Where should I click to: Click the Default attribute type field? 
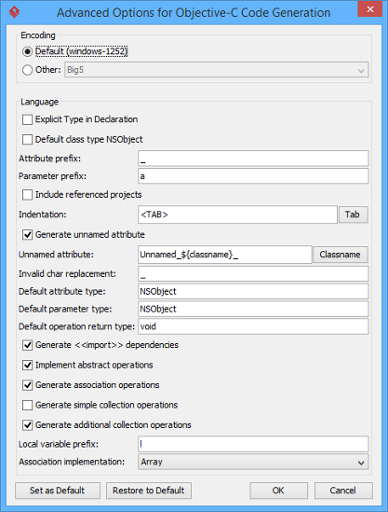coord(253,291)
